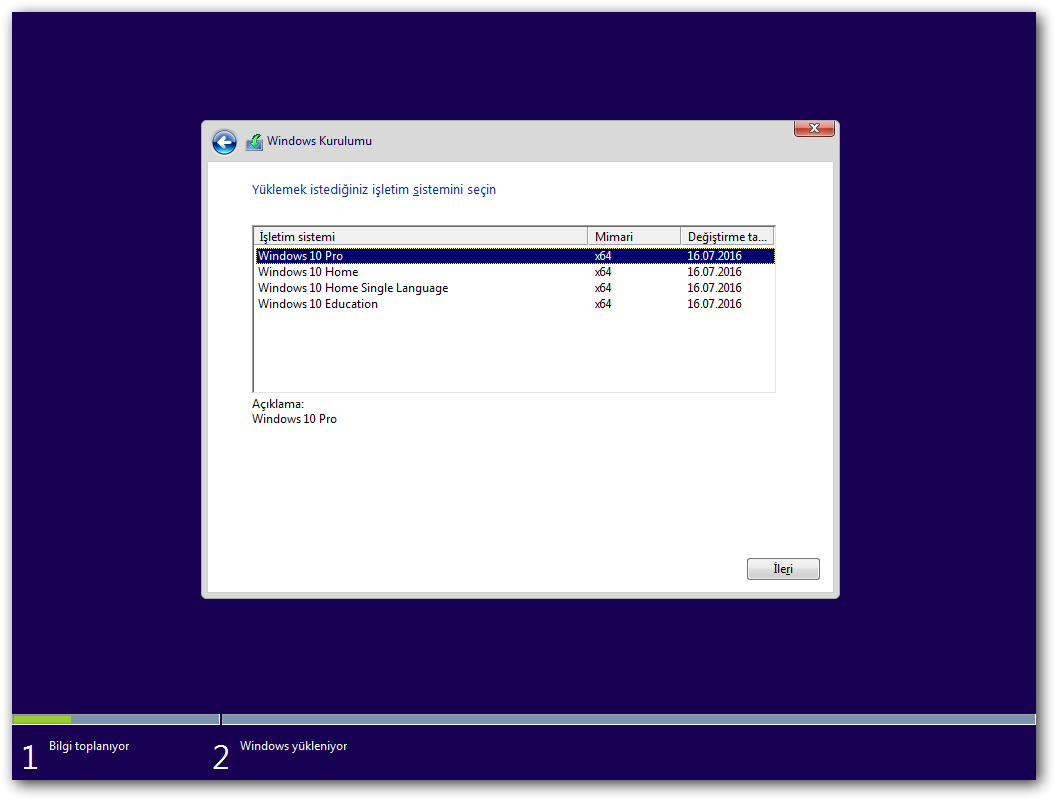Click the Değiştirme tarihi column header
Screen dimensions: 1056x800
tap(726, 236)
